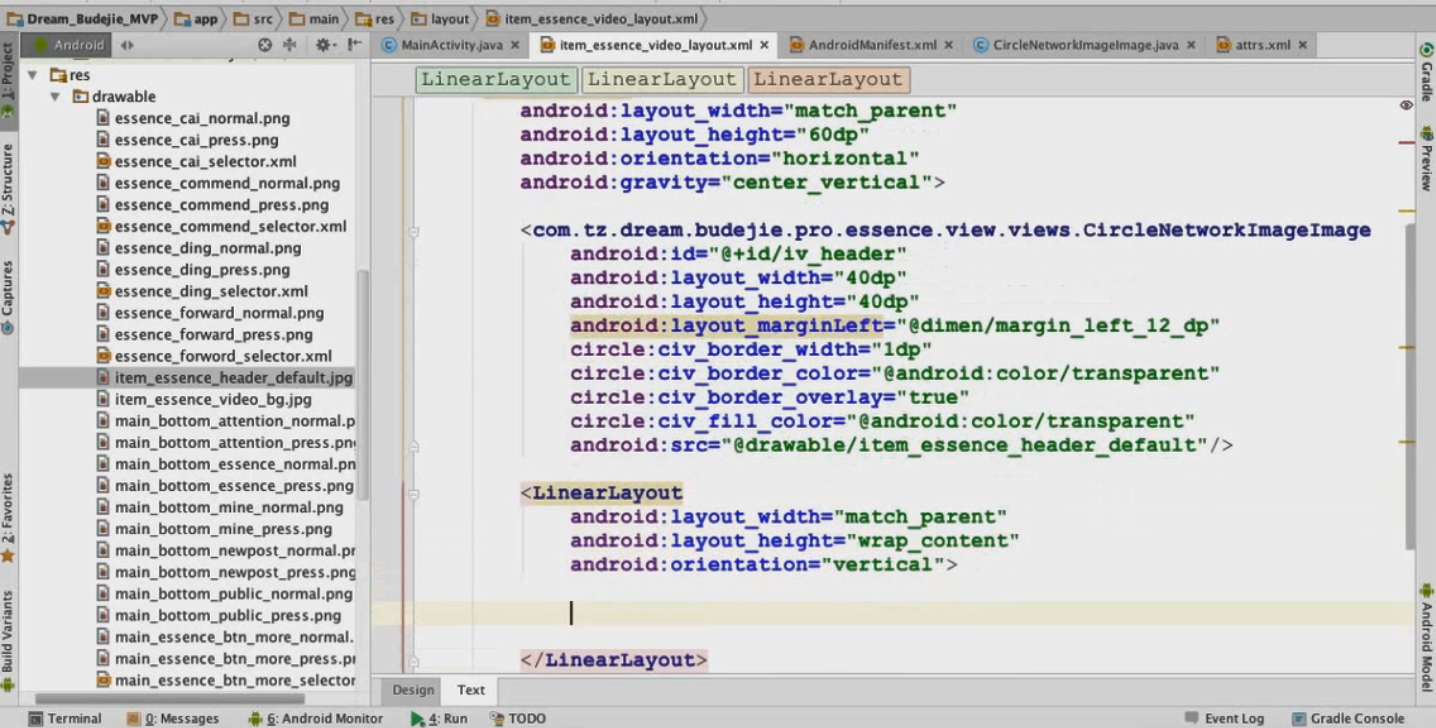The width and height of the screenshot is (1436, 728).
Task: Click the Project tree vertical scrollbar
Action: pos(363,385)
